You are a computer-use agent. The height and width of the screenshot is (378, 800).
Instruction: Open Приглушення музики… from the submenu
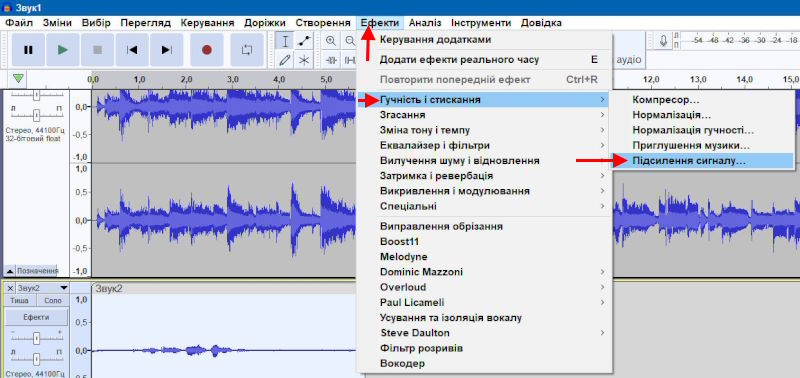coord(703,146)
